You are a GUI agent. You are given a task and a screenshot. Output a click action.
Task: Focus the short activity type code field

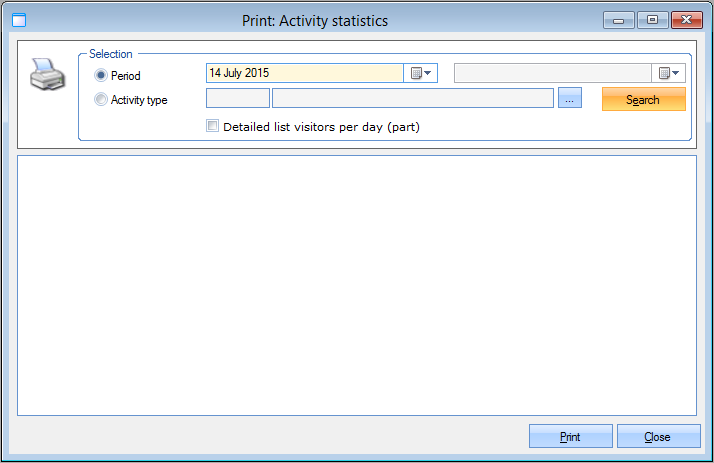point(237,98)
